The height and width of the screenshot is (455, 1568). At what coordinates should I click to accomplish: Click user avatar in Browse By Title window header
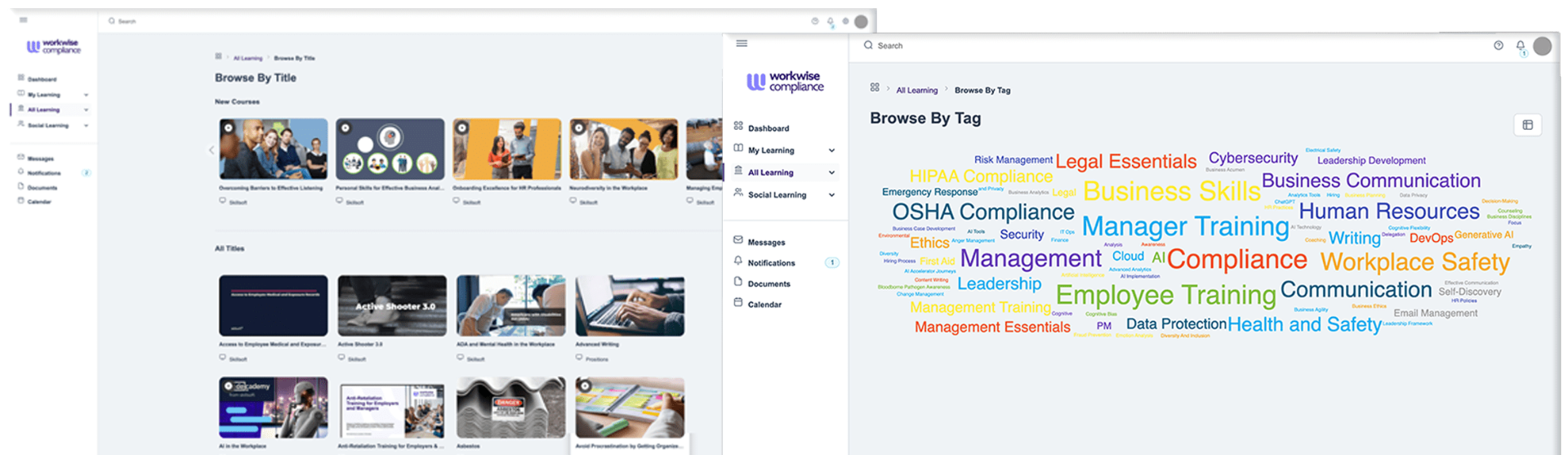pos(861,21)
